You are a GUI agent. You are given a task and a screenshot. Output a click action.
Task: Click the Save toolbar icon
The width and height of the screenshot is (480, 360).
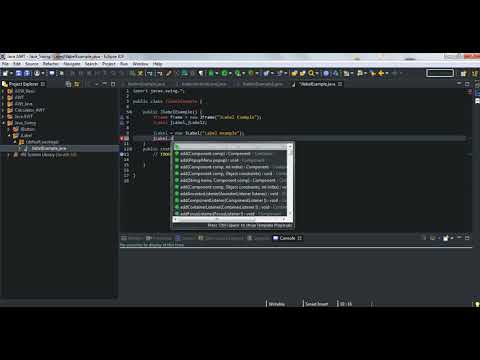coord(19,73)
